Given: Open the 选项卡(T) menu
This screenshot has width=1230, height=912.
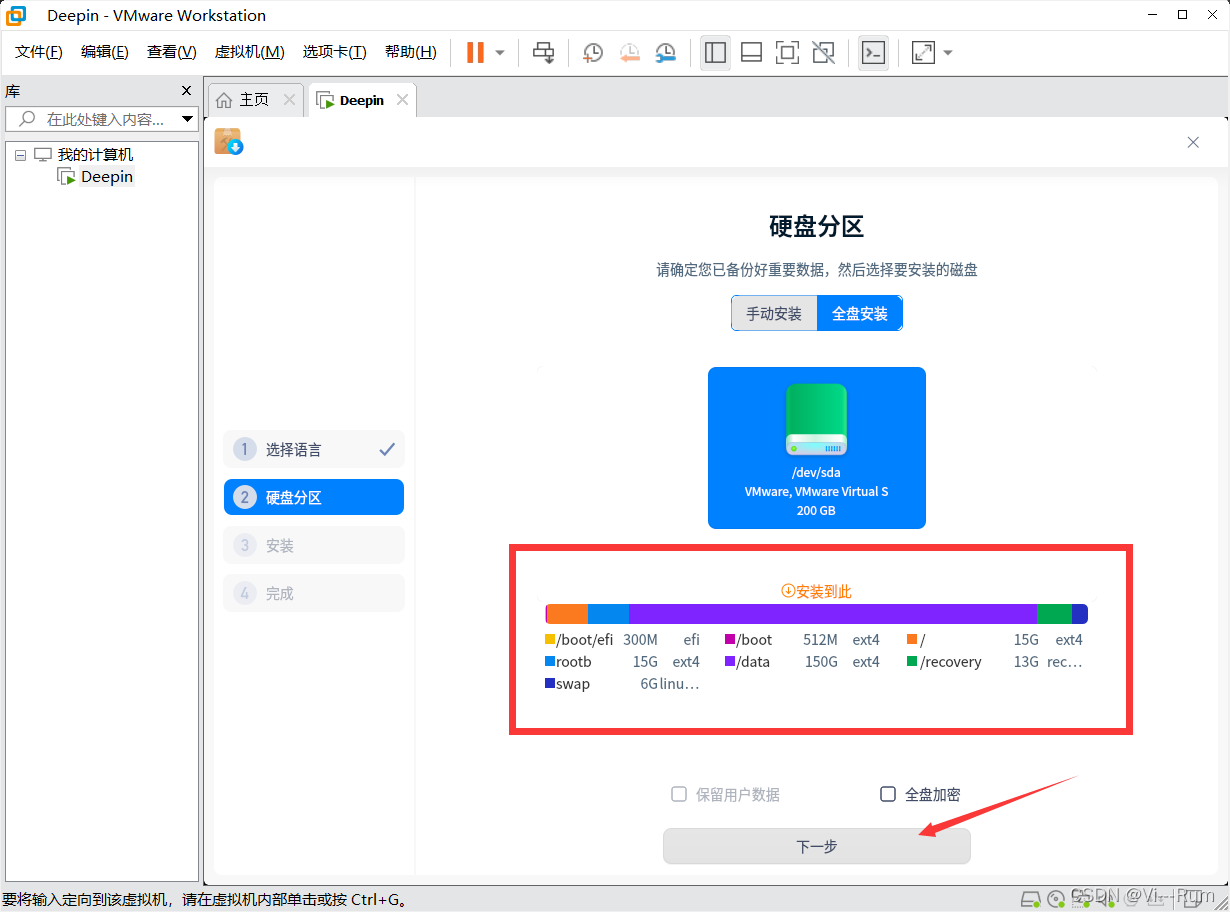Looking at the screenshot, I should click(335, 52).
